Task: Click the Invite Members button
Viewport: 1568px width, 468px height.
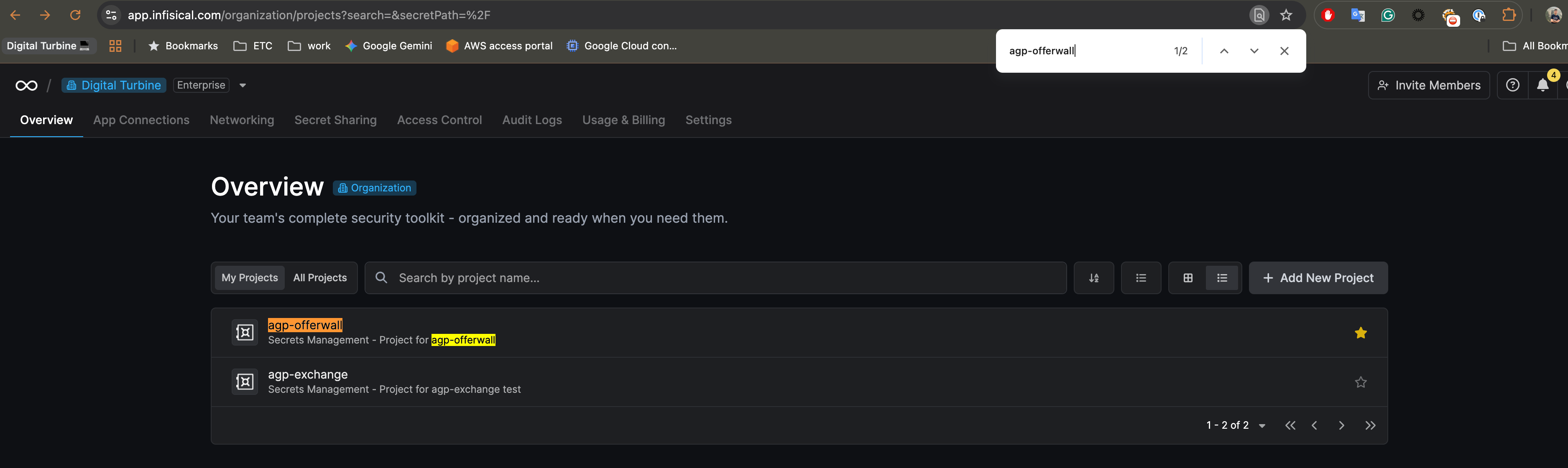Action: (1428, 86)
